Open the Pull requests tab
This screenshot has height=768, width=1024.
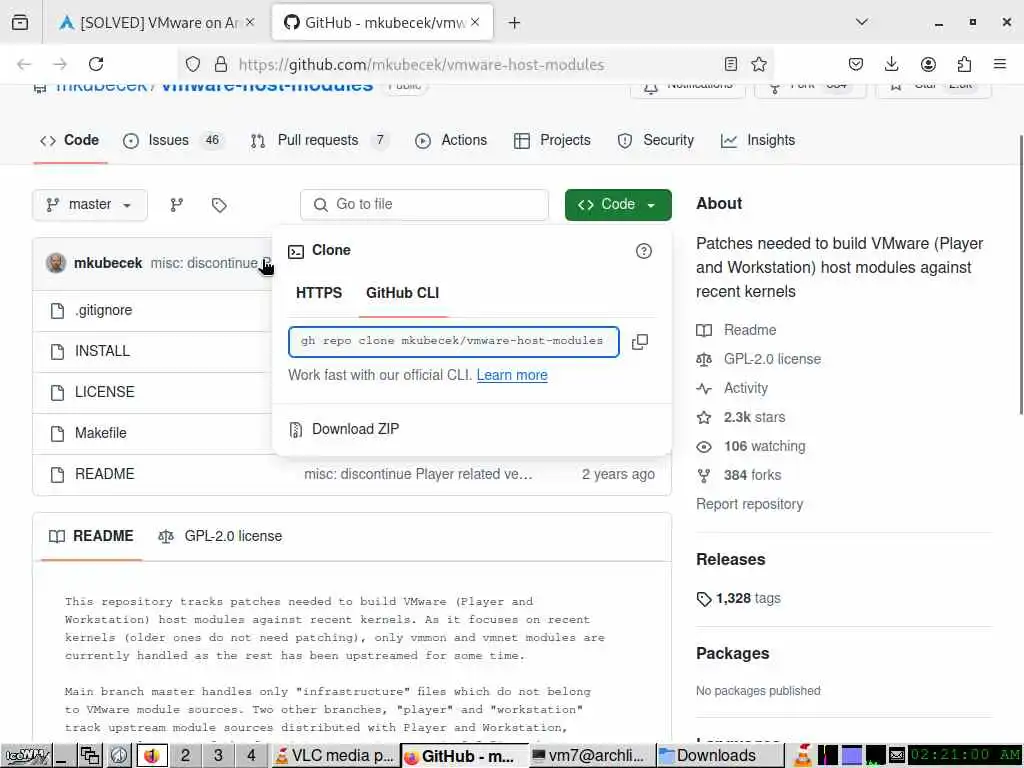tap(320, 140)
